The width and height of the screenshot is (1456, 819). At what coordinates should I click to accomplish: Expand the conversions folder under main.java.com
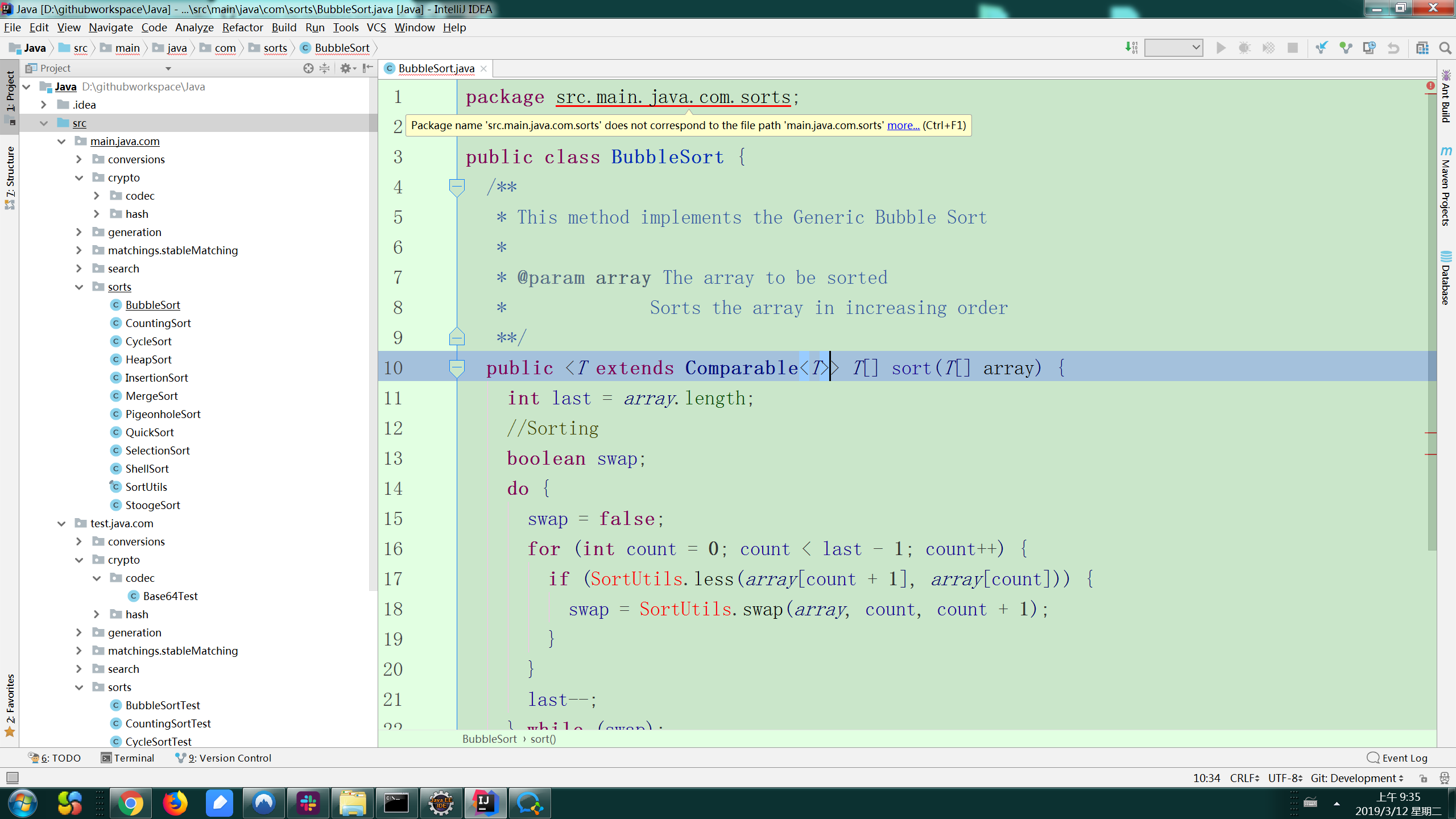(x=79, y=159)
